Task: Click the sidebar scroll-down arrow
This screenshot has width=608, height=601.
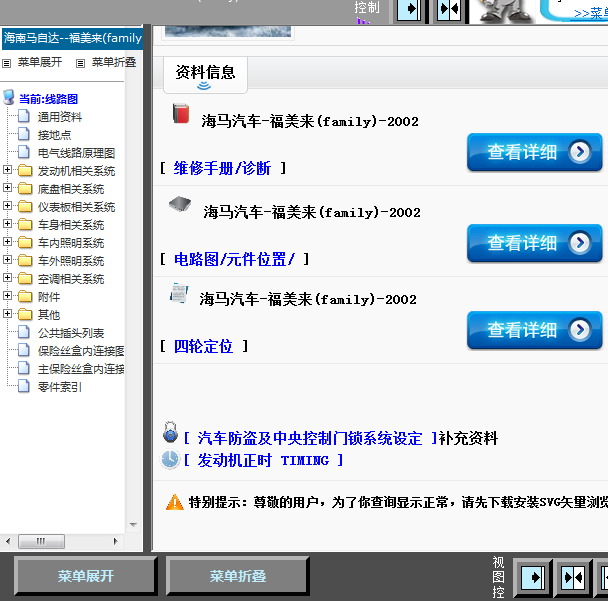Action: 133,525
